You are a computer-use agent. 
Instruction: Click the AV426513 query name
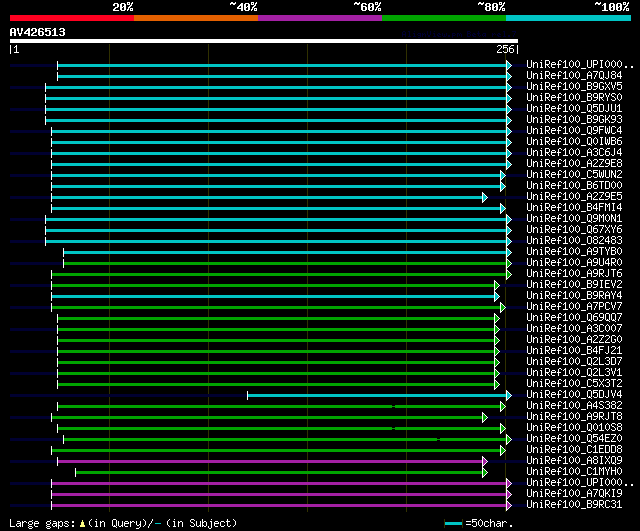point(38,32)
